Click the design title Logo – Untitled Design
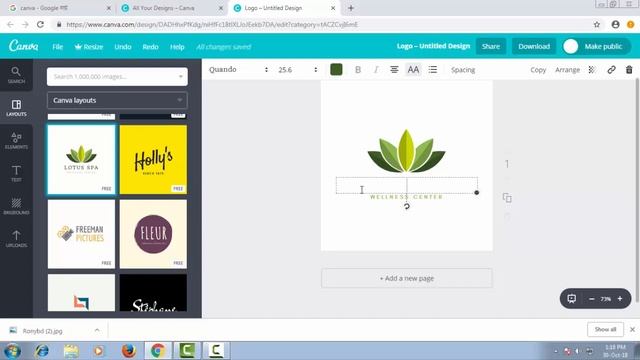Viewport: 640px width, 360px height. click(433, 46)
